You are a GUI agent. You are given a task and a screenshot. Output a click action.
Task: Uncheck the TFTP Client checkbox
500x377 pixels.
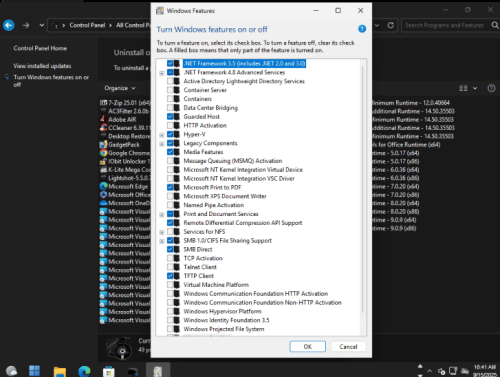(170, 276)
